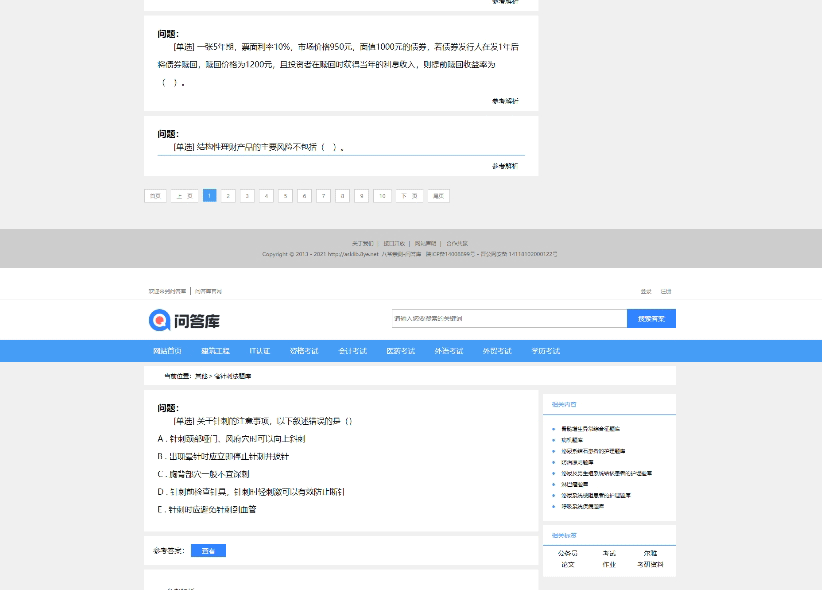The width and height of the screenshot is (822, 590).
Task: Open the 医药考试 nav item
Action: click(x=401, y=351)
